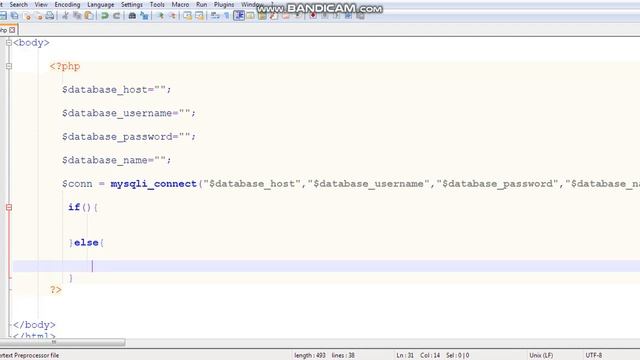Click on the $database_password=""; line

(129, 137)
